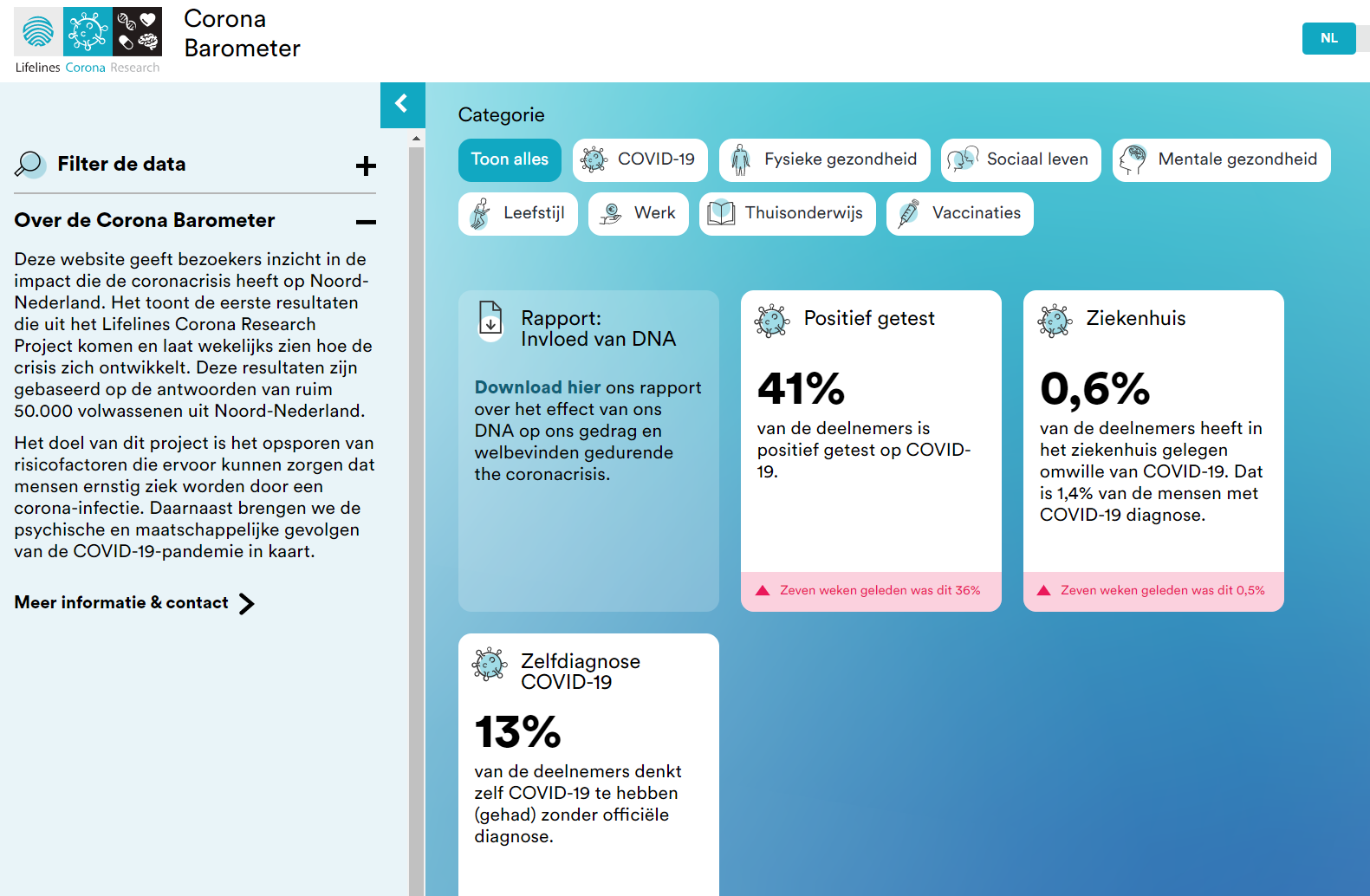Select the Toon alles category filter
This screenshot has height=896, width=1370.
click(510, 159)
